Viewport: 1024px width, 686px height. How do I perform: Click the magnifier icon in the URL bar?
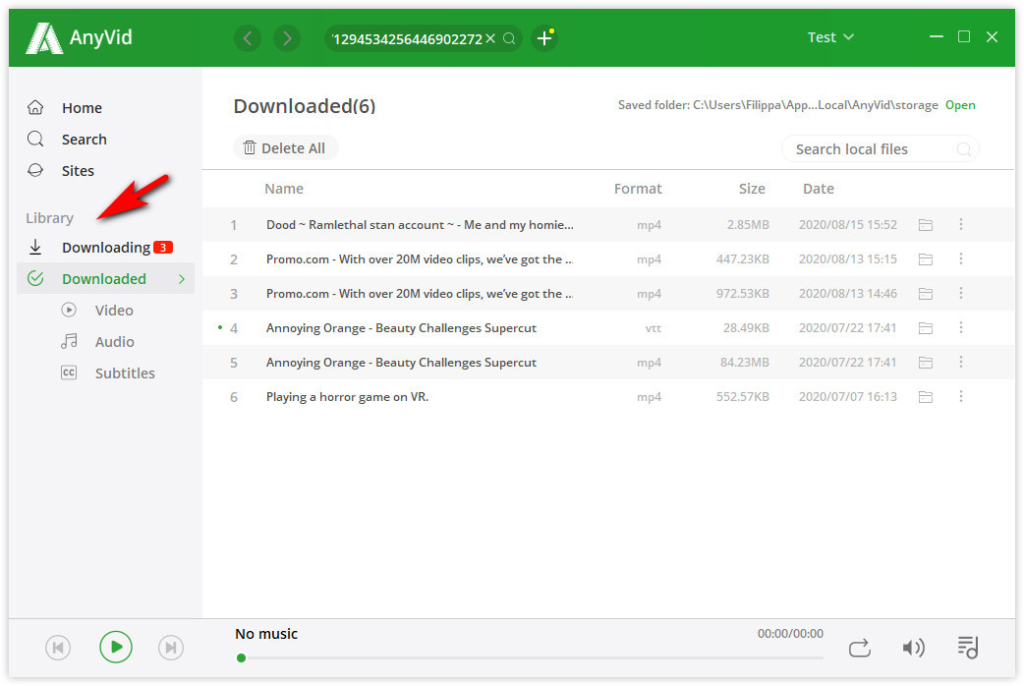click(x=509, y=39)
